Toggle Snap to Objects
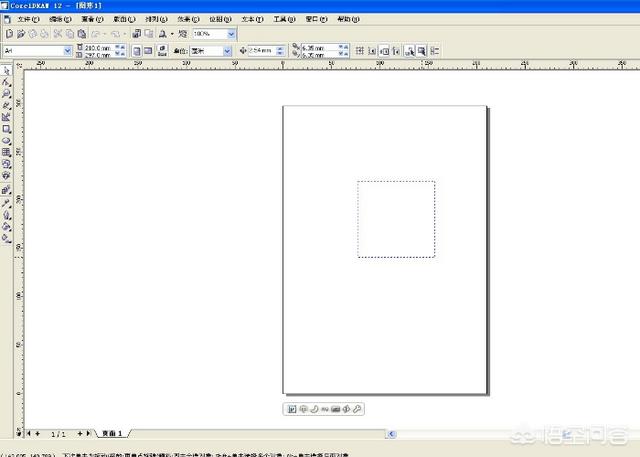Image resolution: width=640 pixels, height=457 pixels. pos(384,51)
